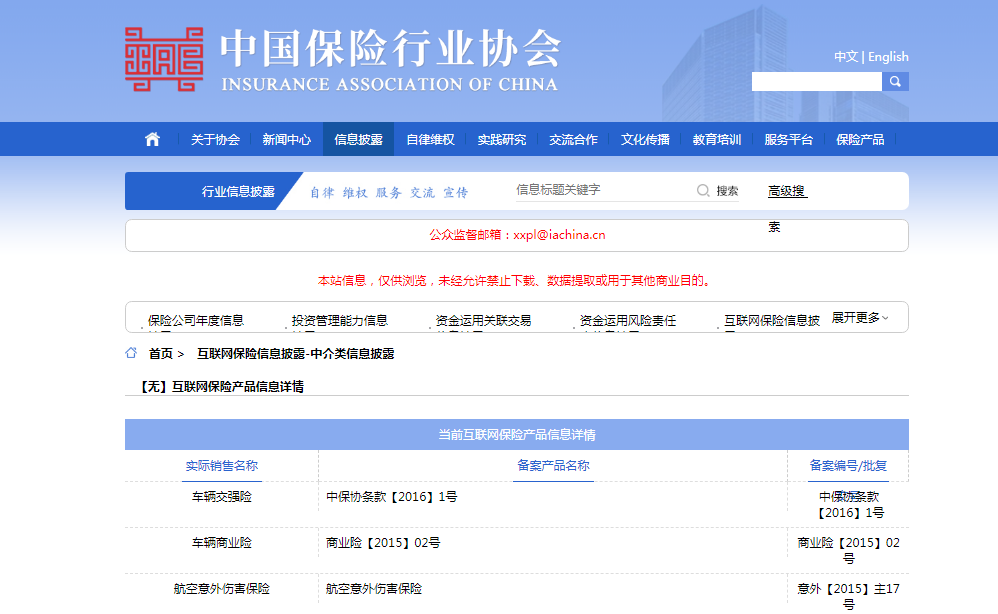
Task: Click the magnifier search button in header
Action: tap(895, 81)
